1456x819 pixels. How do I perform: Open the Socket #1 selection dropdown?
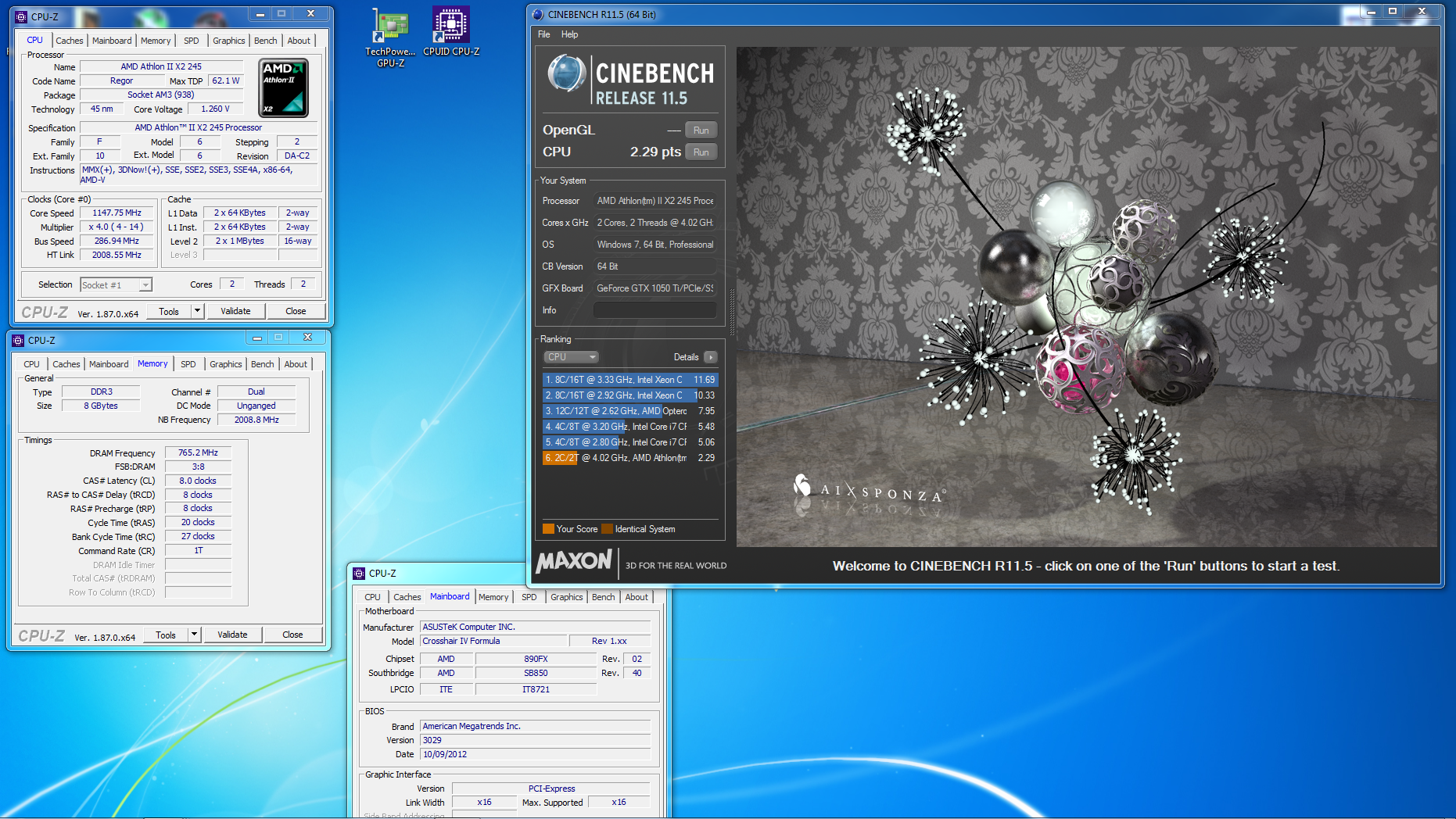(116, 285)
